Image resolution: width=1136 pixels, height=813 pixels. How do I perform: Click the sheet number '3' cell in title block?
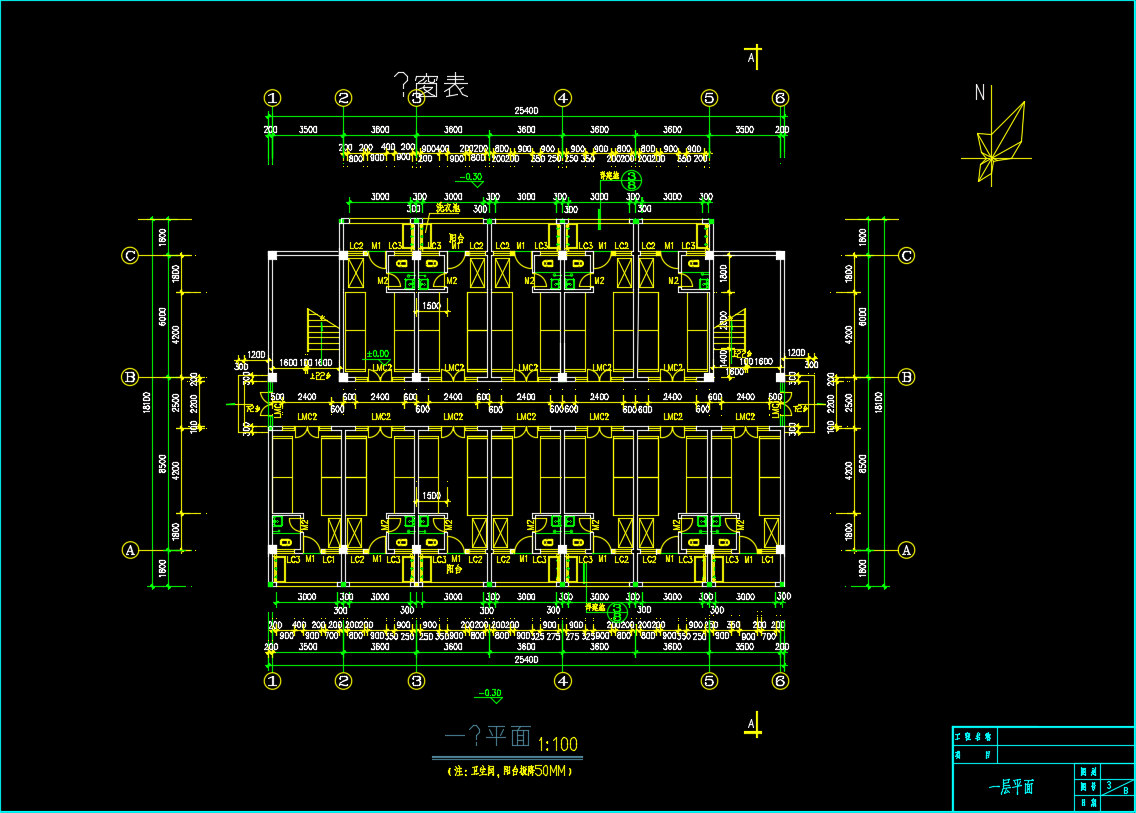coord(1109,785)
